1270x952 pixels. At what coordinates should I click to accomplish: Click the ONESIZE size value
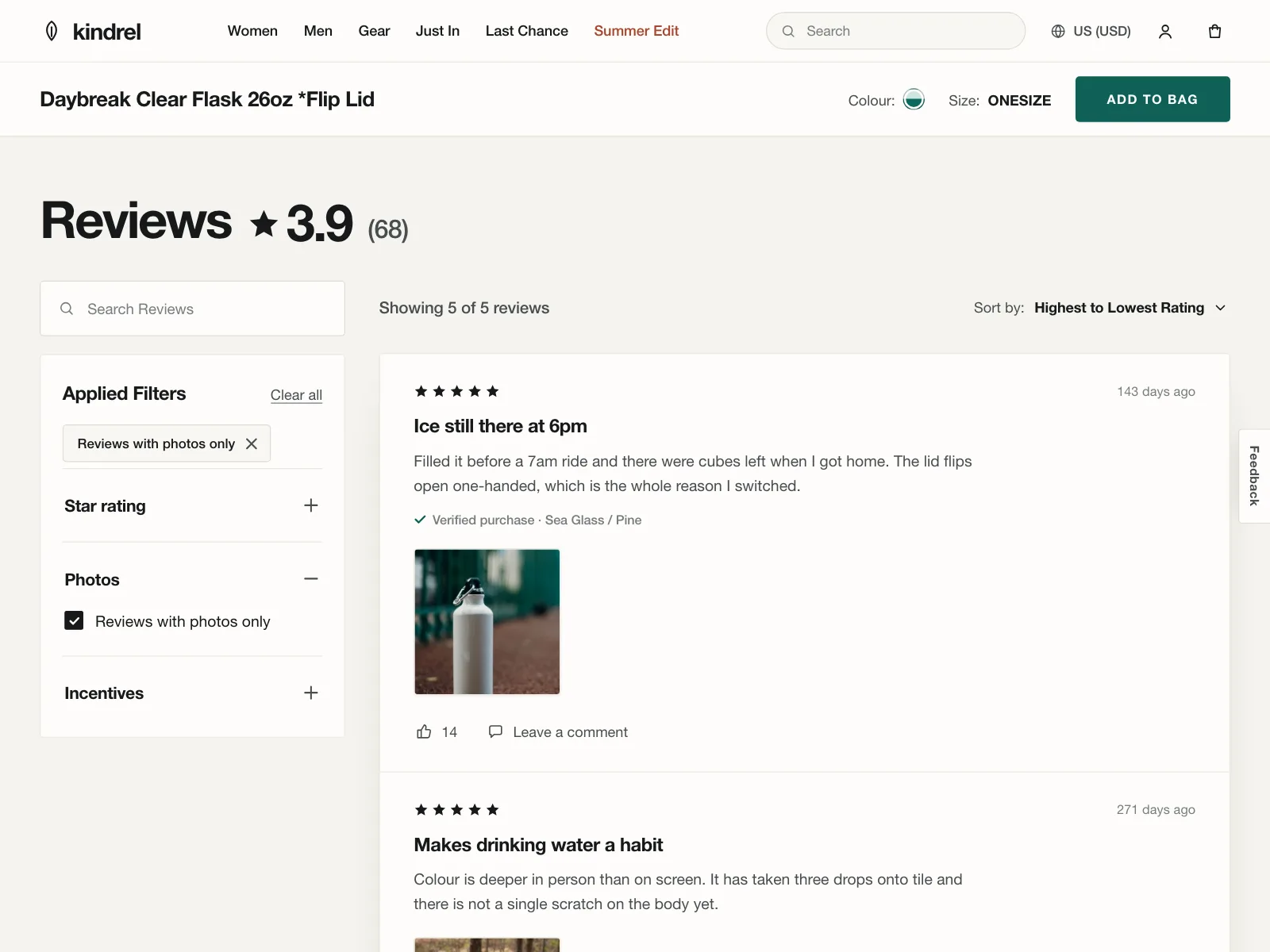coord(1019,101)
